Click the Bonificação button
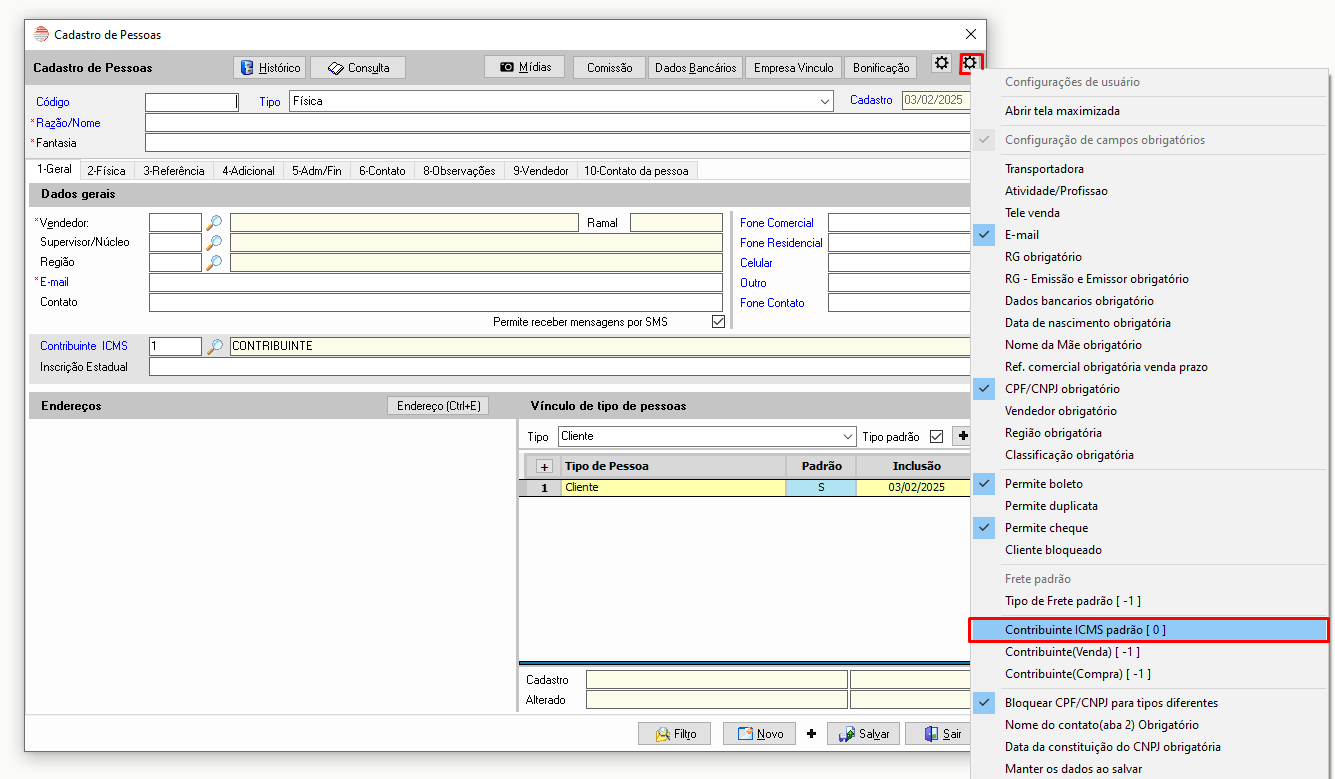The height and width of the screenshot is (779, 1335). 880,68
